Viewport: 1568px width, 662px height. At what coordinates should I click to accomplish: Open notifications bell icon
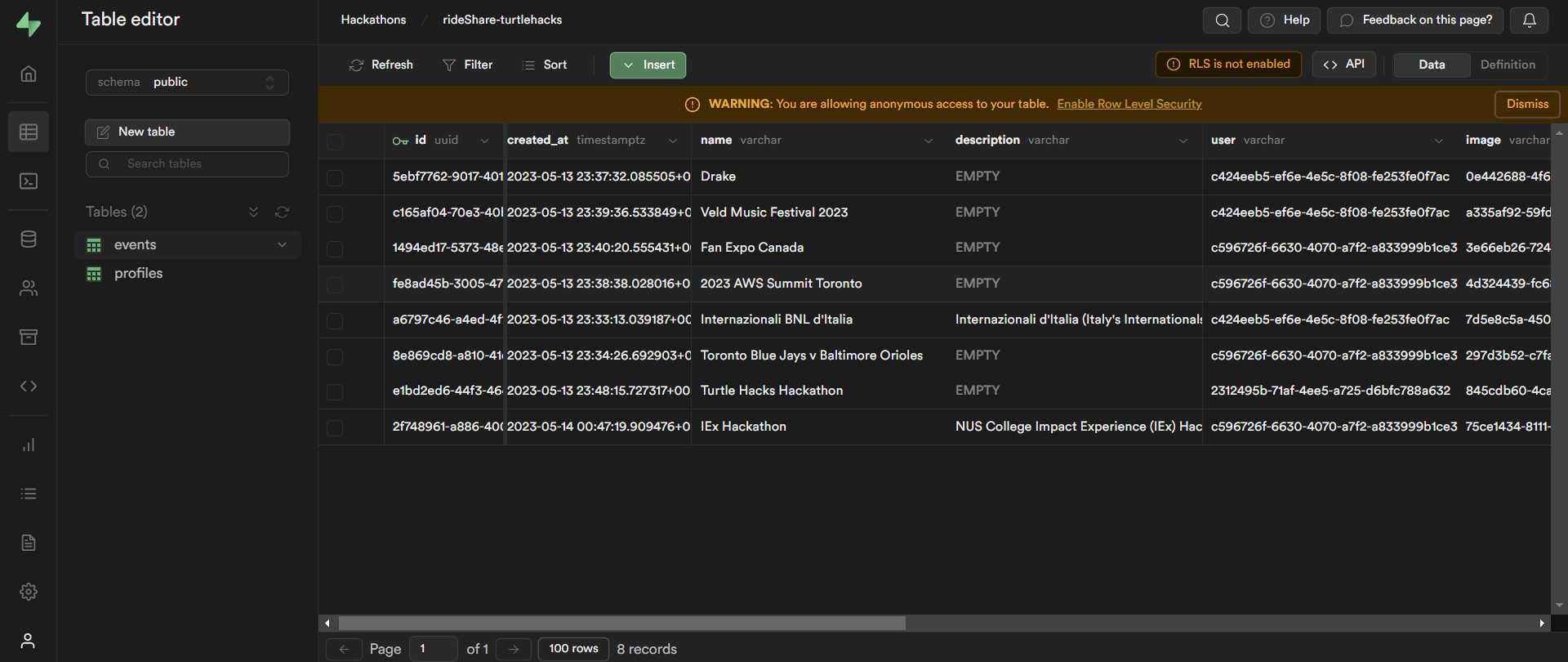pos(1530,20)
